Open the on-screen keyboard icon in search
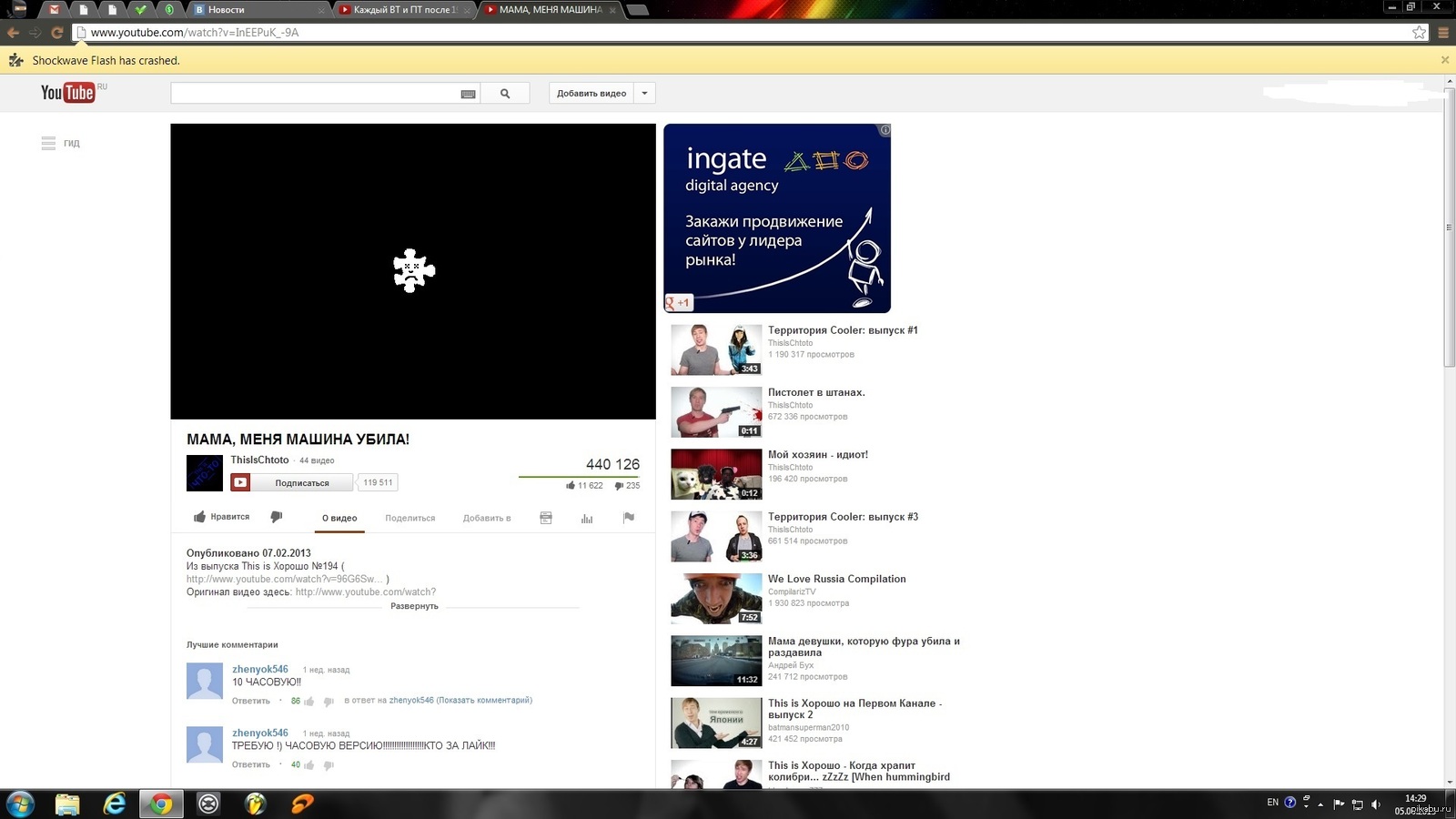The width and height of the screenshot is (1456, 819). click(x=468, y=94)
